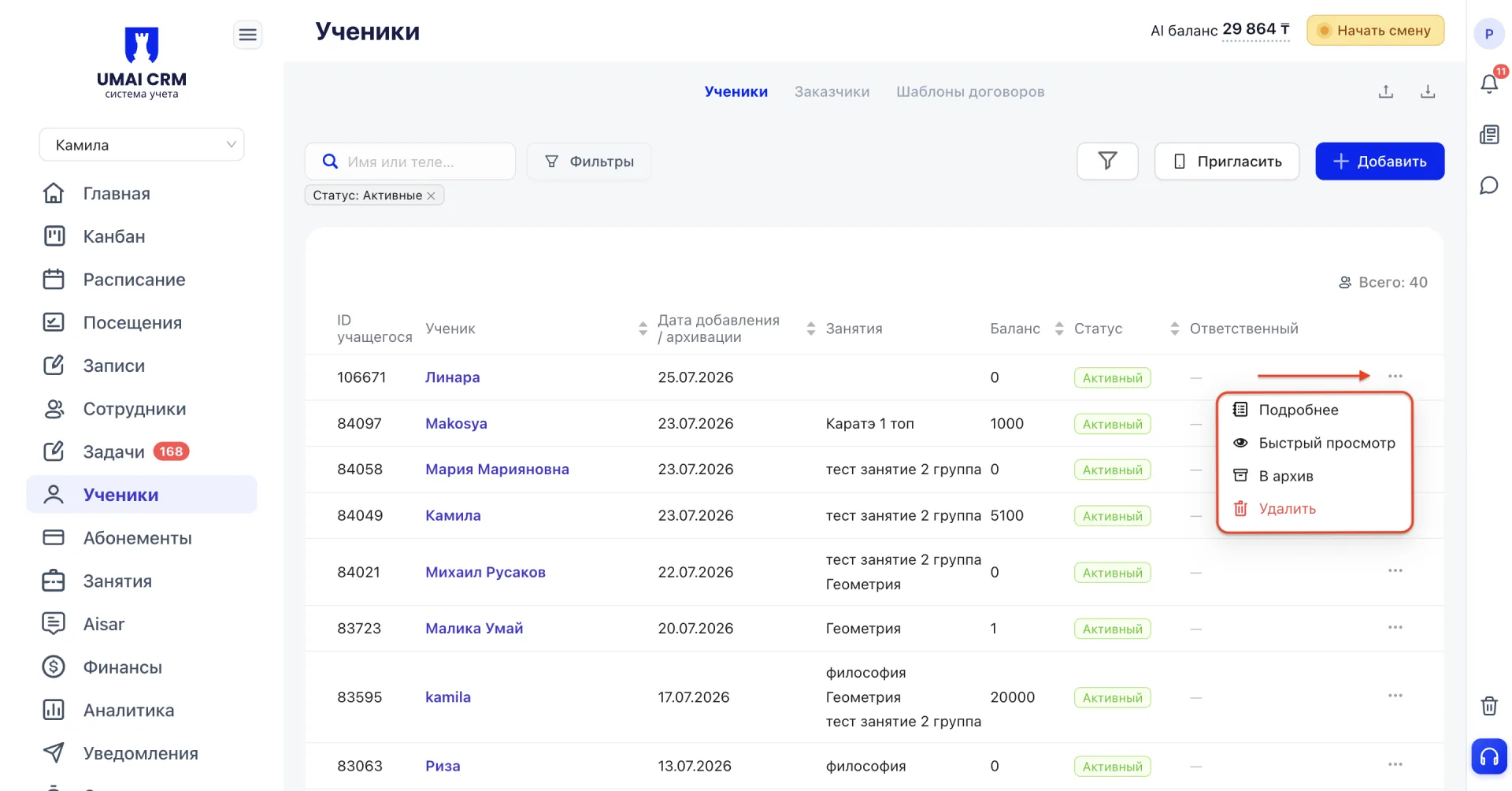Open Aisar section

click(104, 624)
